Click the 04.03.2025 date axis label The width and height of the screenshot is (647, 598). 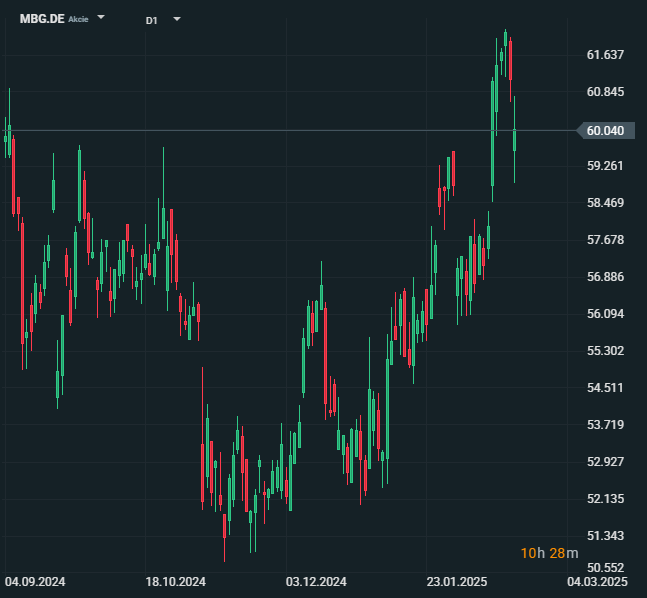pyautogui.click(x=597, y=582)
